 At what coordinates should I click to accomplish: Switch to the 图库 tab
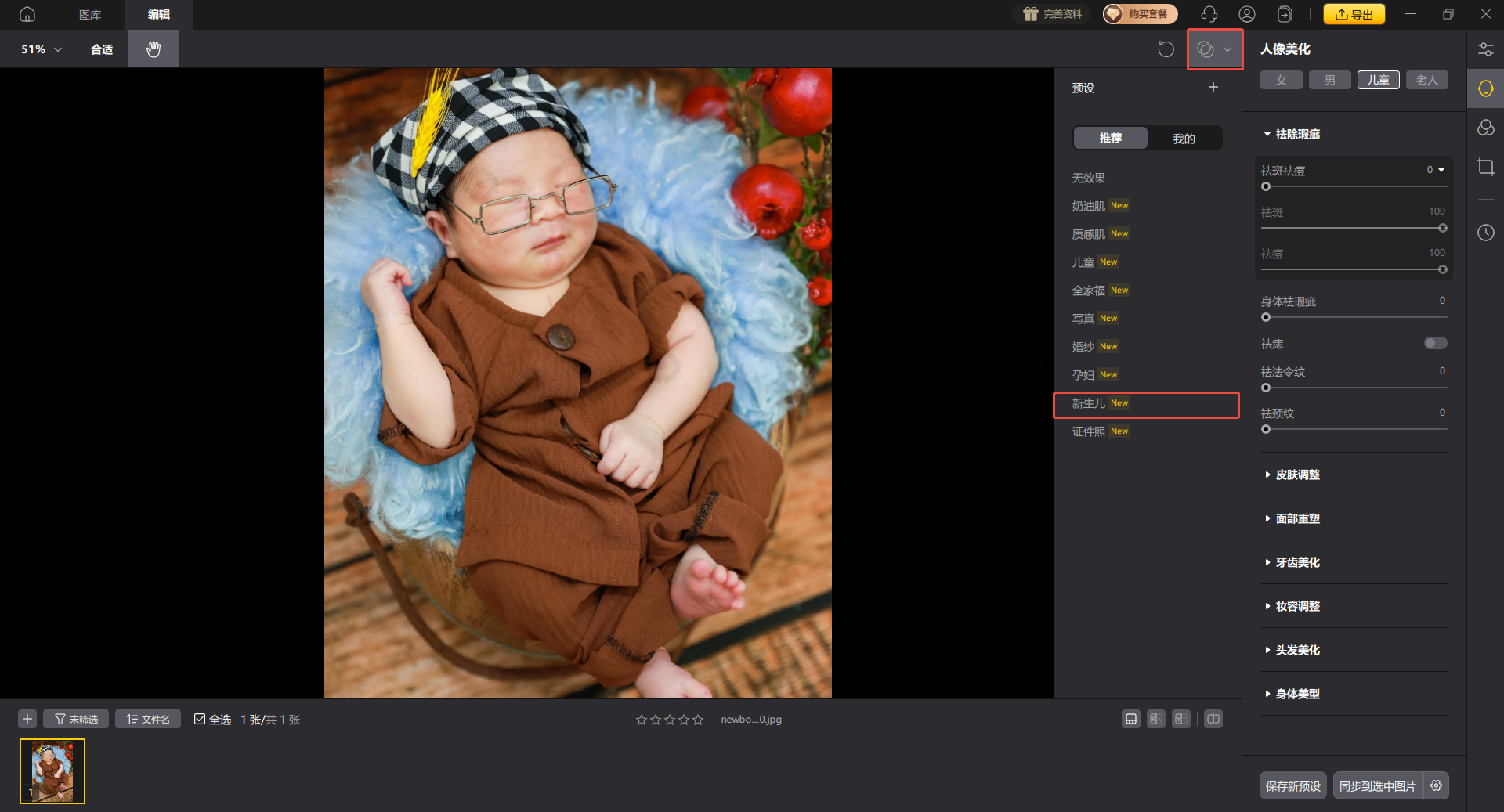pyautogui.click(x=90, y=15)
